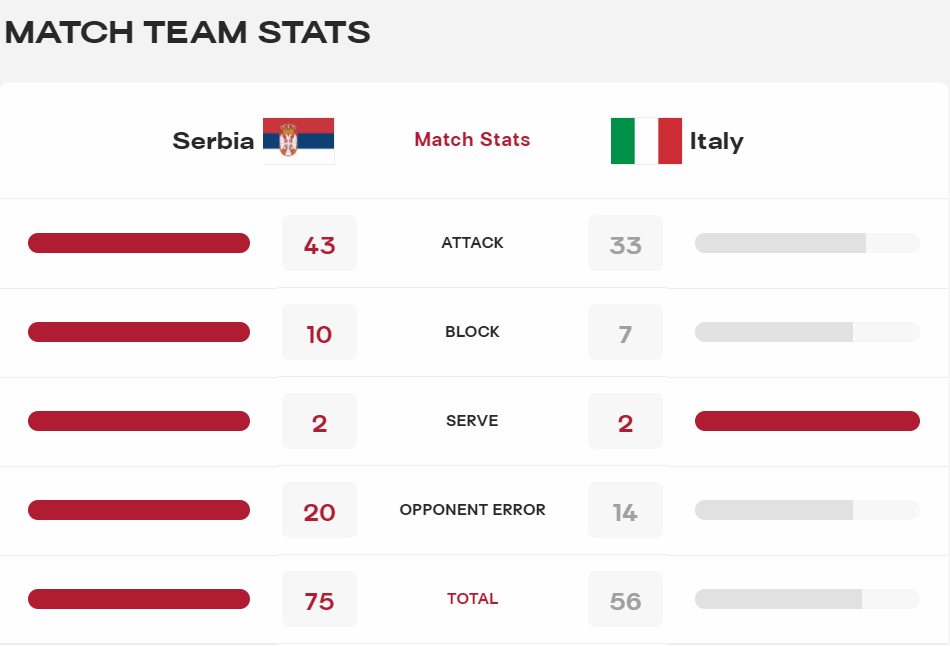Click Serbia's block score 10

[x=319, y=333]
